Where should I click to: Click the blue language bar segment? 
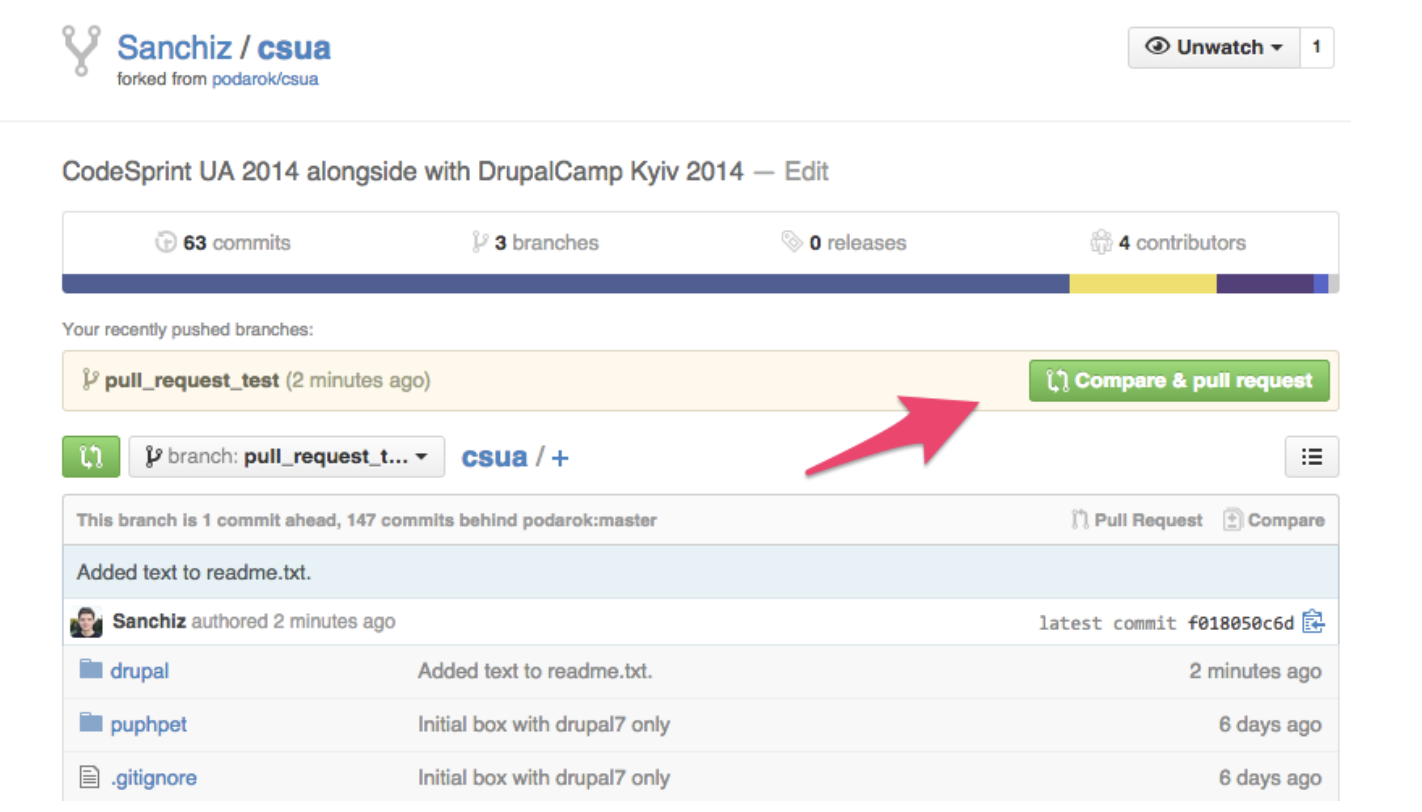coord(566,284)
